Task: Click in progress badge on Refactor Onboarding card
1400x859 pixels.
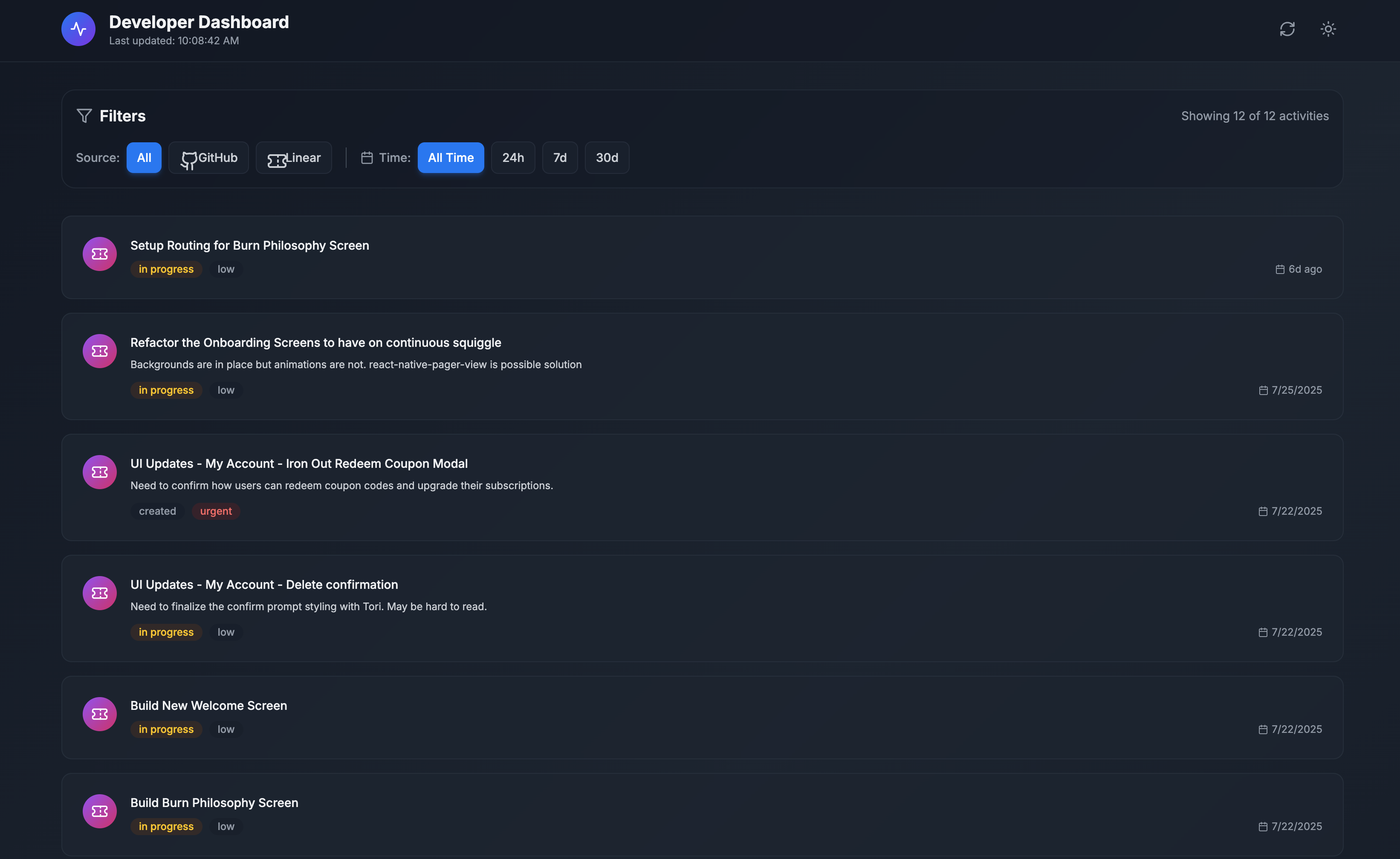Action: (166, 390)
